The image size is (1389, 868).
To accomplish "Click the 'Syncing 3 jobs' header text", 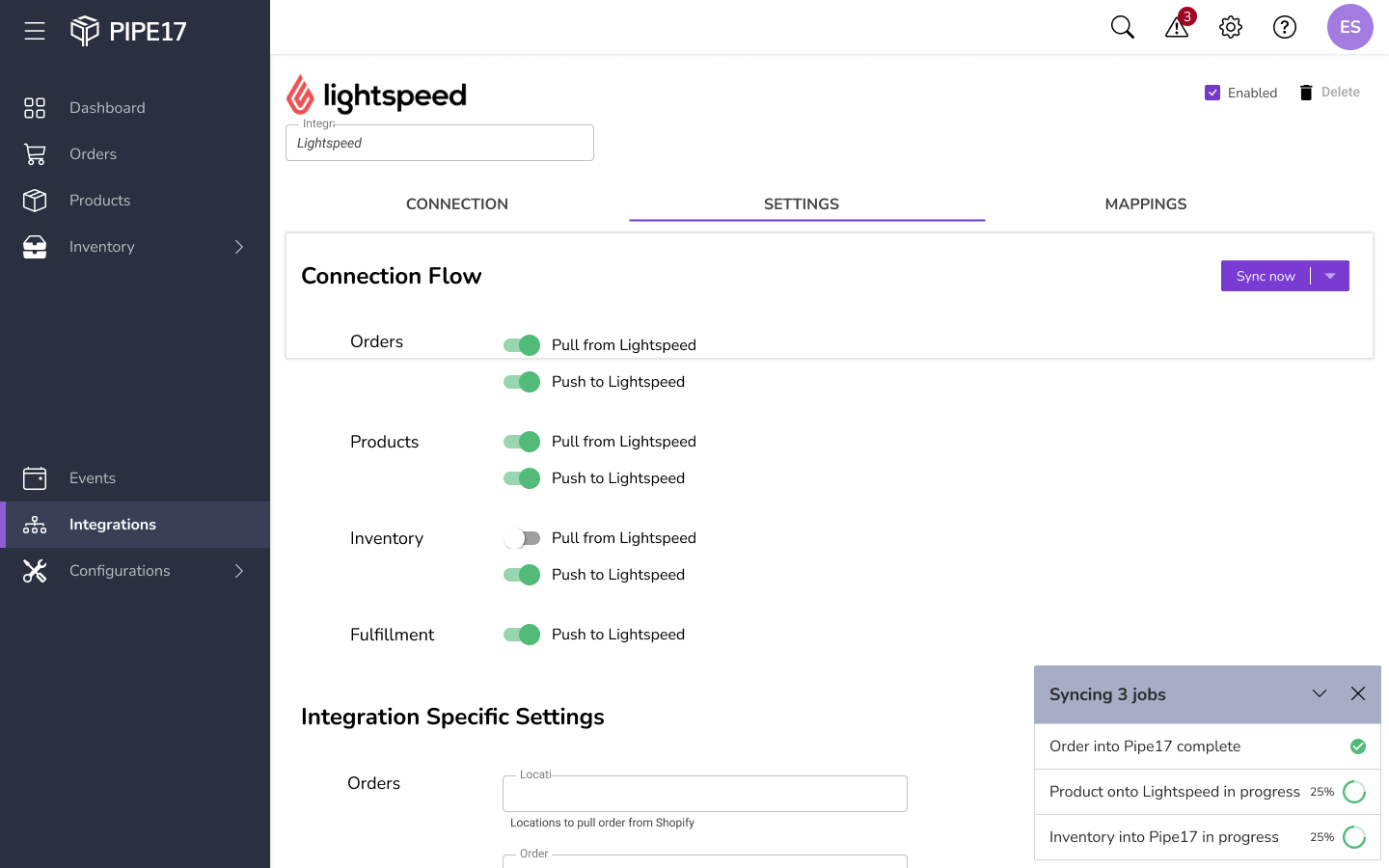I will pyautogui.click(x=1107, y=694).
